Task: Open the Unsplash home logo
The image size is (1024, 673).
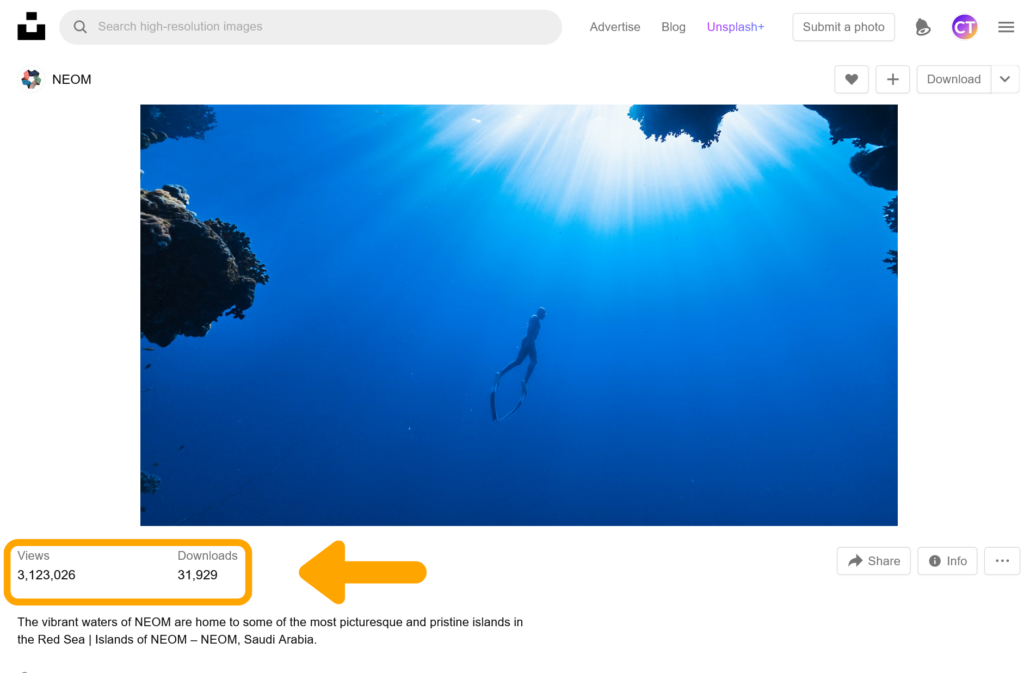Action: [31, 26]
